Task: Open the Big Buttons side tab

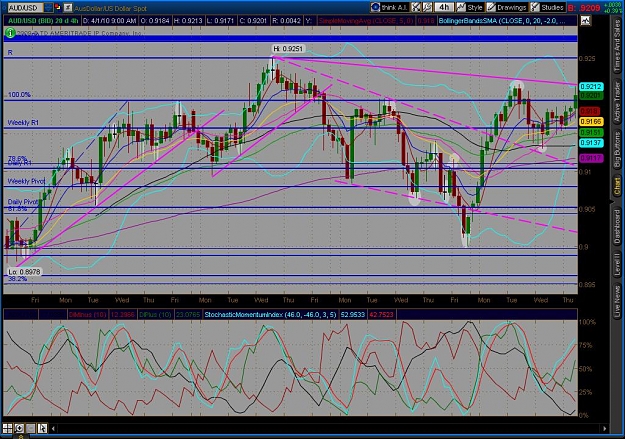Action: (x=617, y=150)
